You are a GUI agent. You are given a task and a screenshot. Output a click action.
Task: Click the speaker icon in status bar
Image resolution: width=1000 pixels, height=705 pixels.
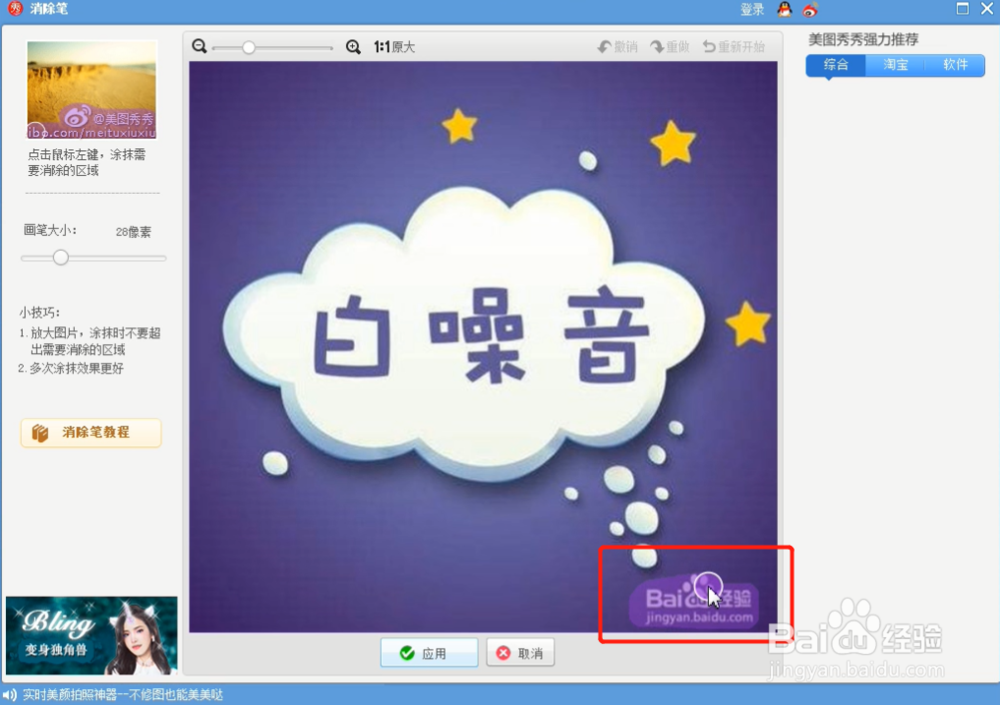pos(10,694)
